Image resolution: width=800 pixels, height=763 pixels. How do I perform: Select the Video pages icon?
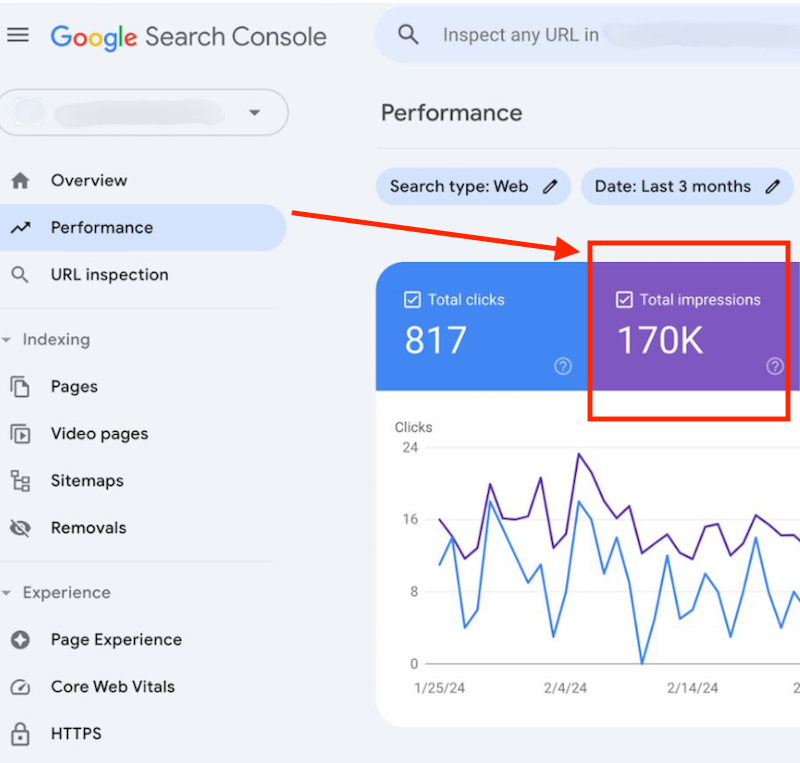tap(22, 433)
